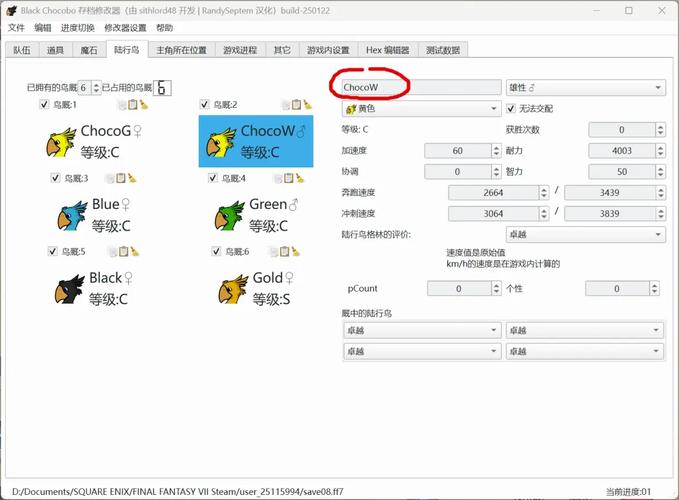Open the bottom-right 卓越 pen dropdown

point(585,351)
